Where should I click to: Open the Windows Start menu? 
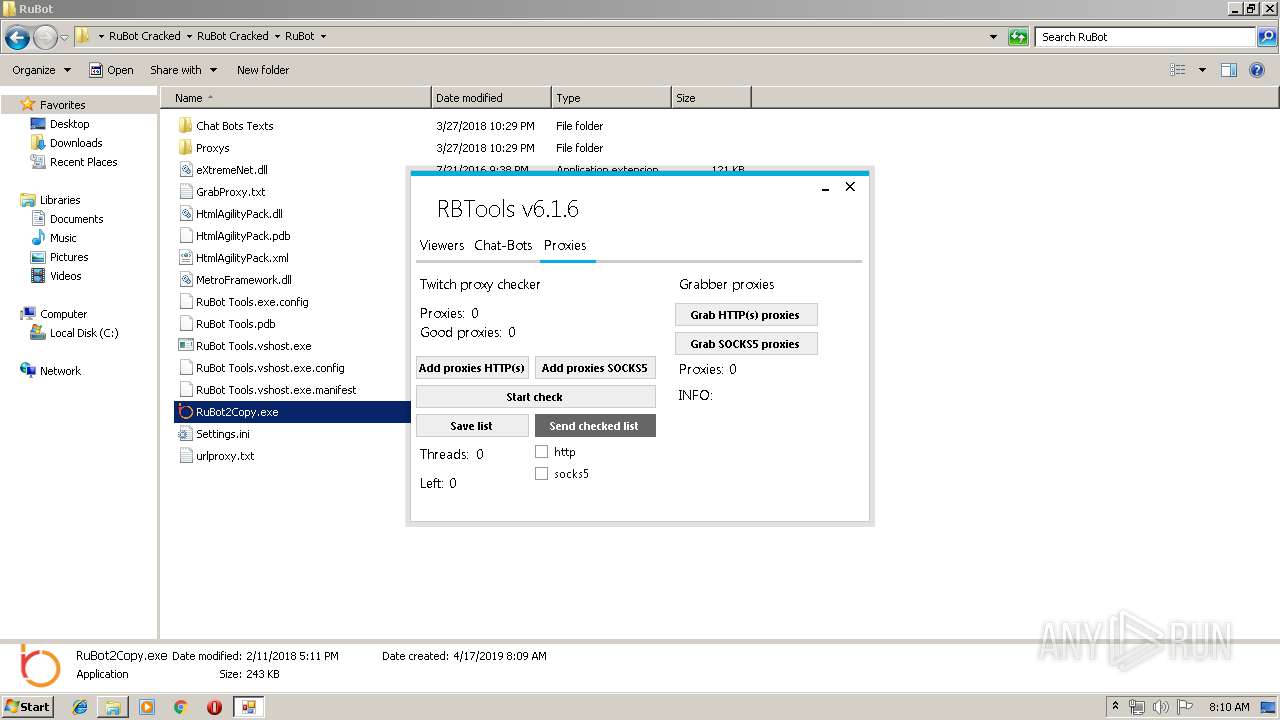click(27, 706)
